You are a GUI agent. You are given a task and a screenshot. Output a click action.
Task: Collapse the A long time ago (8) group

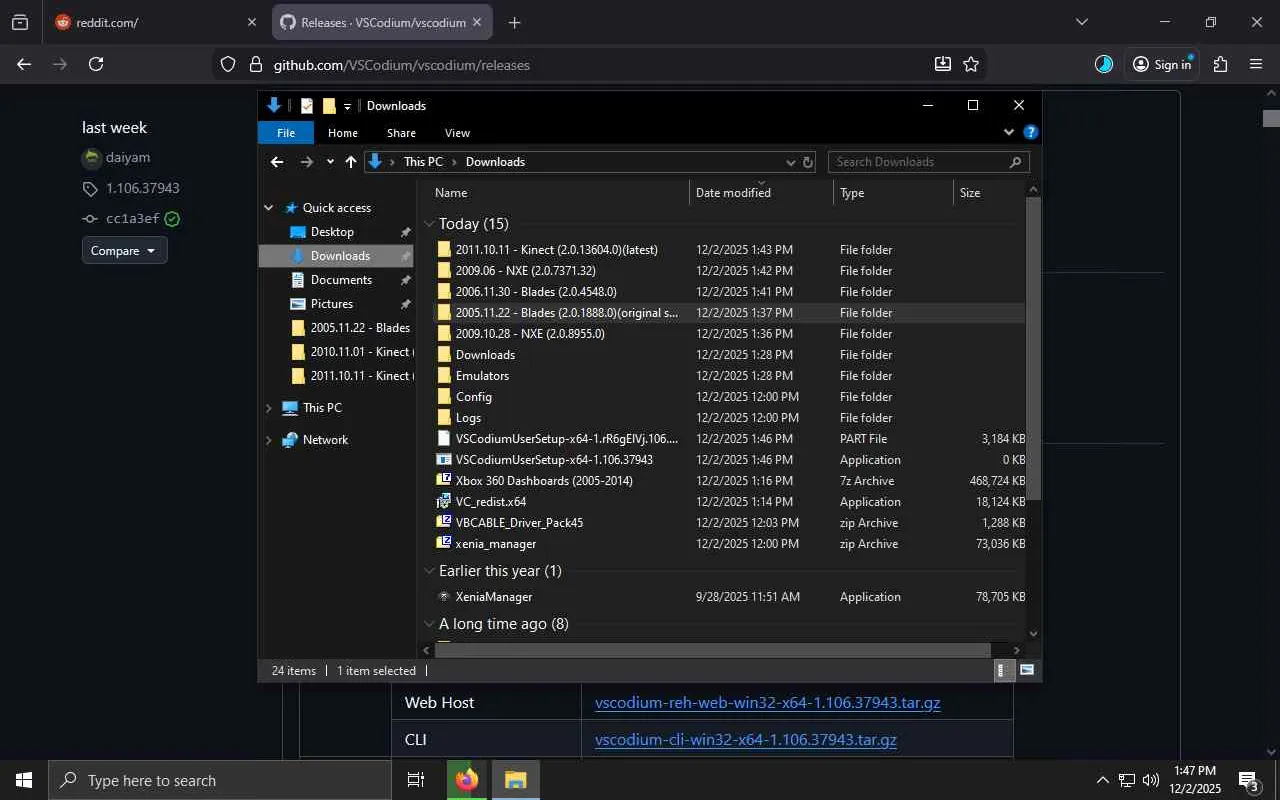point(429,624)
